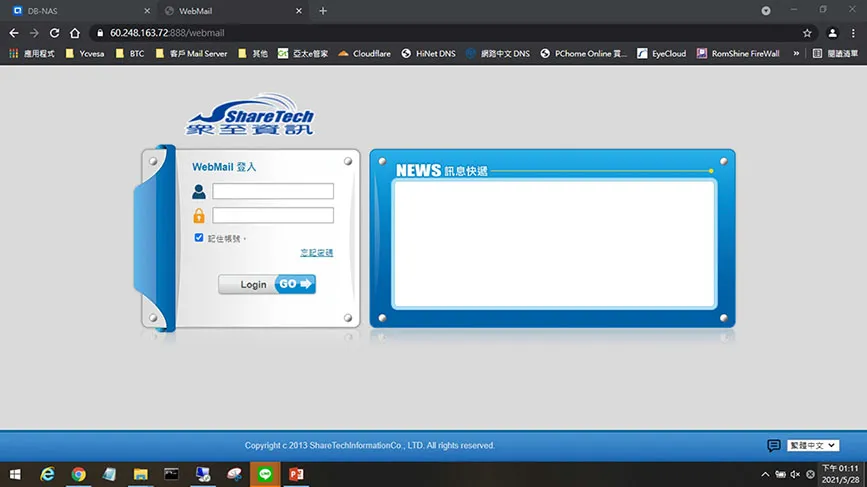The width and height of the screenshot is (867, 487).
Task: Open the Ycvesa bookmark folder
Action: (85, 54)
